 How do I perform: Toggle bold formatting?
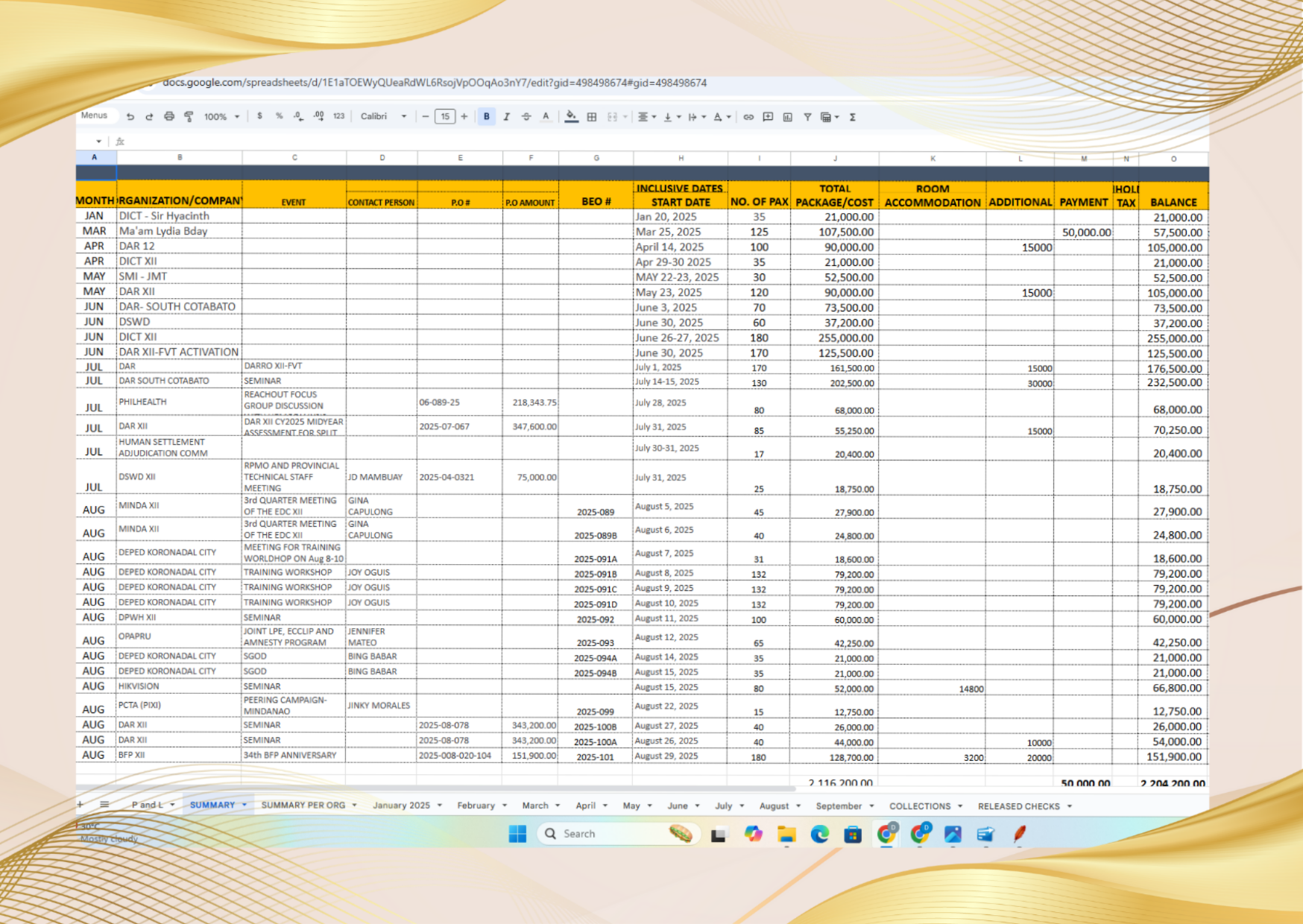[487, 117]
